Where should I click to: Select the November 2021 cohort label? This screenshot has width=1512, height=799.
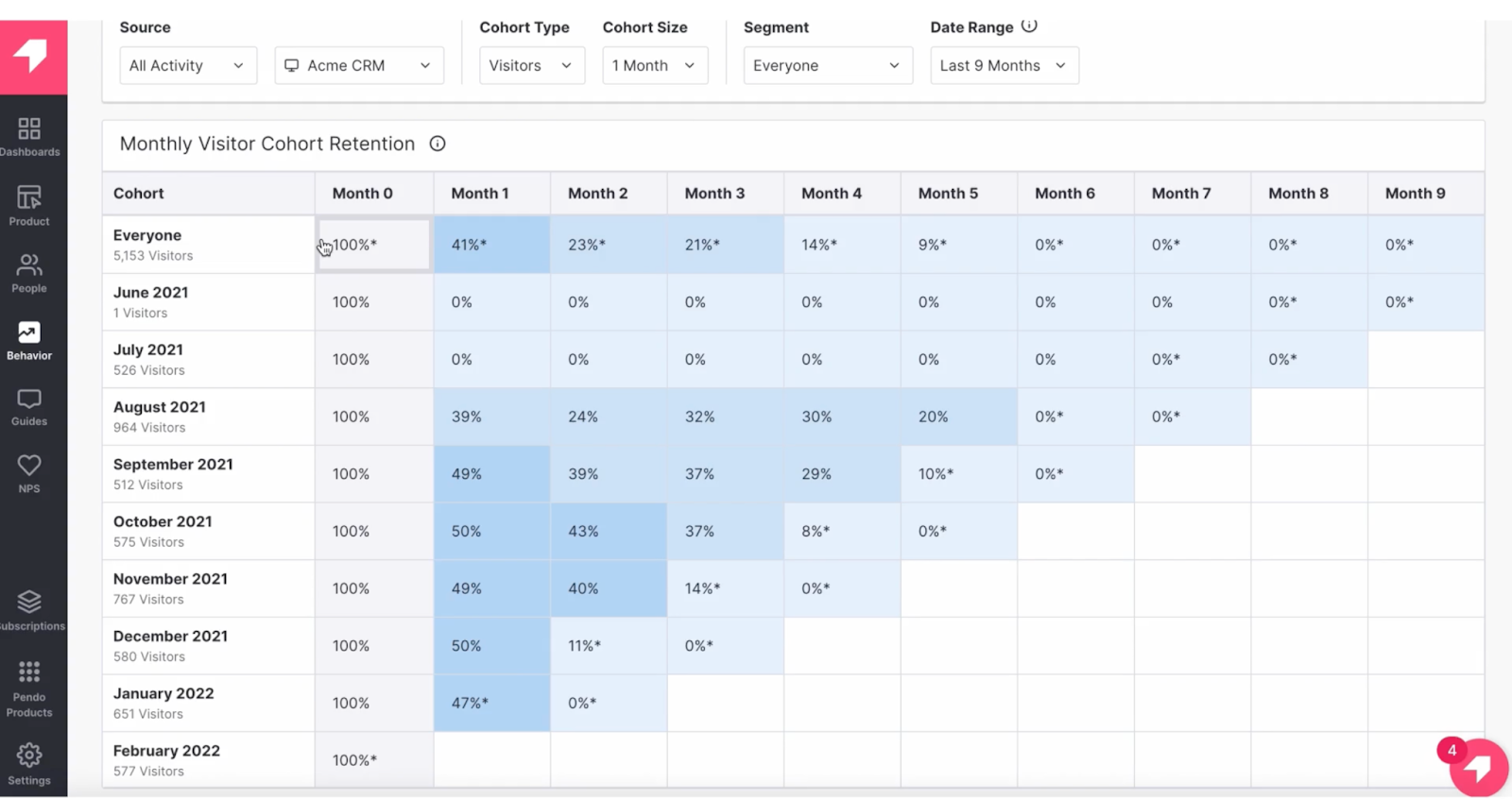point(170,579)
